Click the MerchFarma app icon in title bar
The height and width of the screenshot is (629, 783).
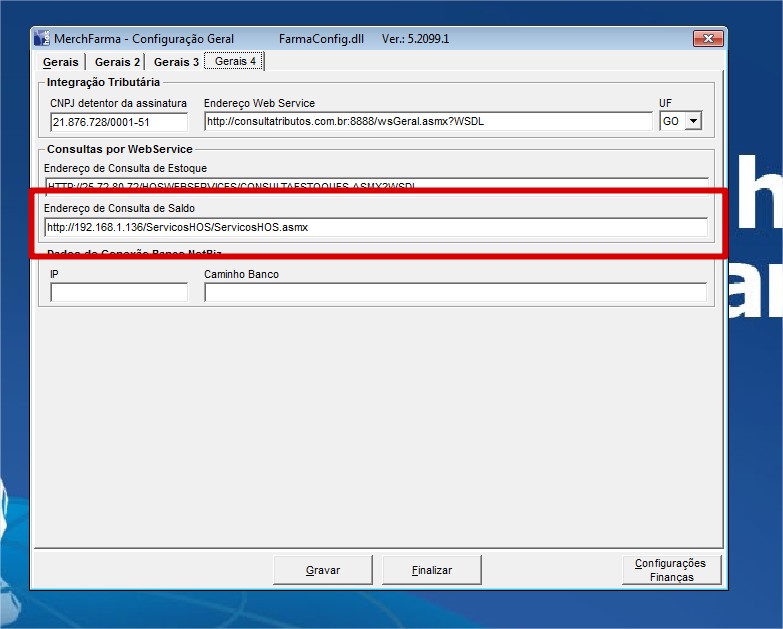tap(42, 39)
